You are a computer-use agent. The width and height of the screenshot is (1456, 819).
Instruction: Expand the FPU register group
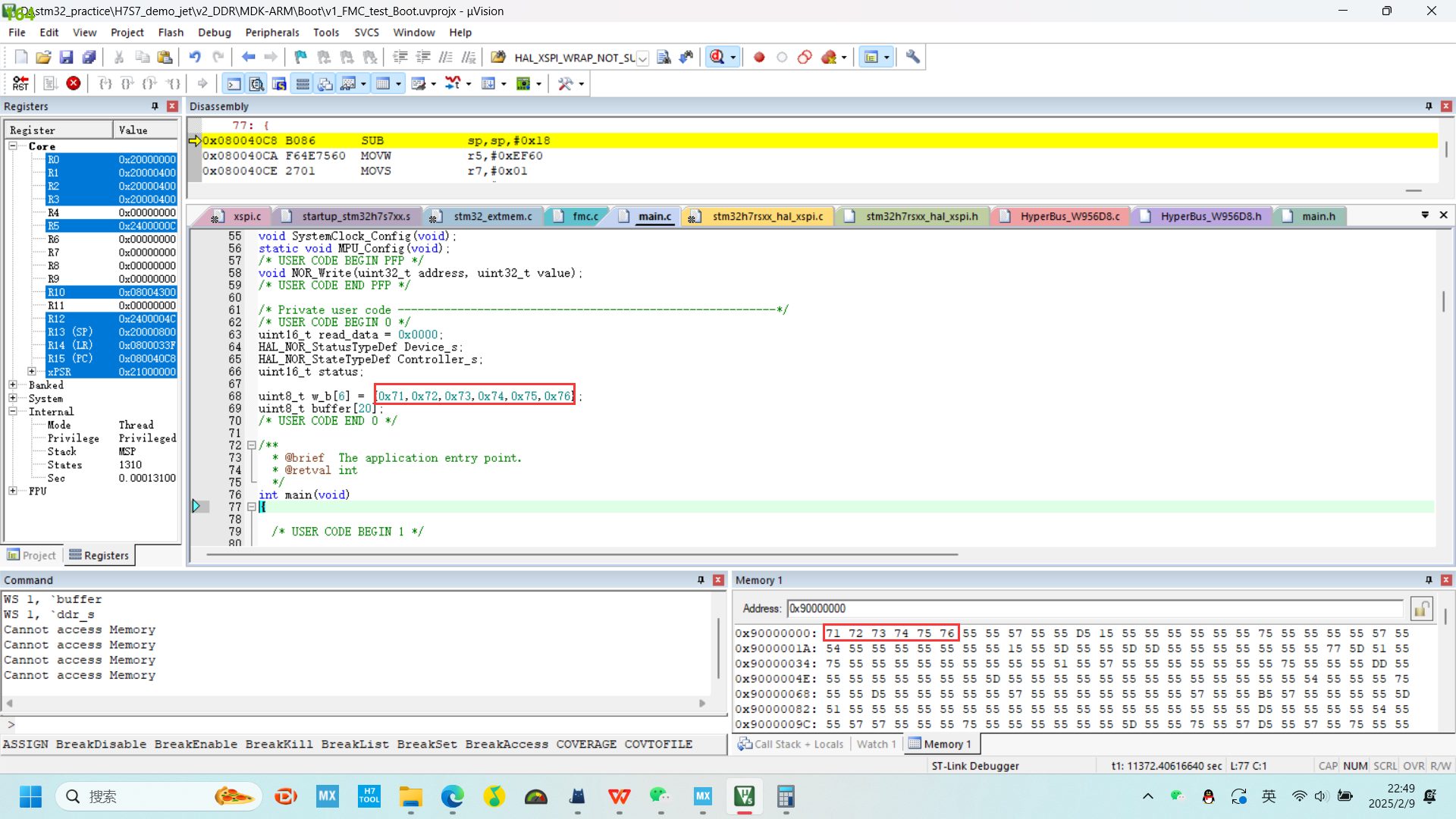point(13,491)
